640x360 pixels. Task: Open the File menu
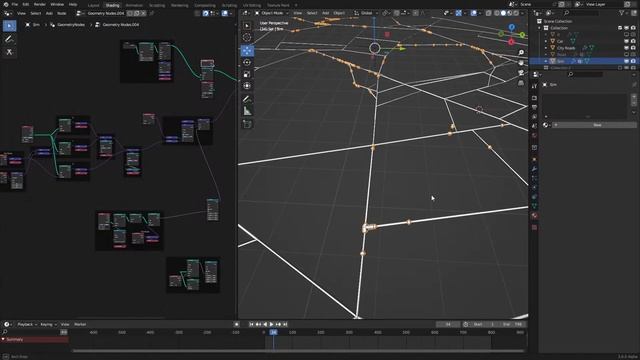coord(15,4)
